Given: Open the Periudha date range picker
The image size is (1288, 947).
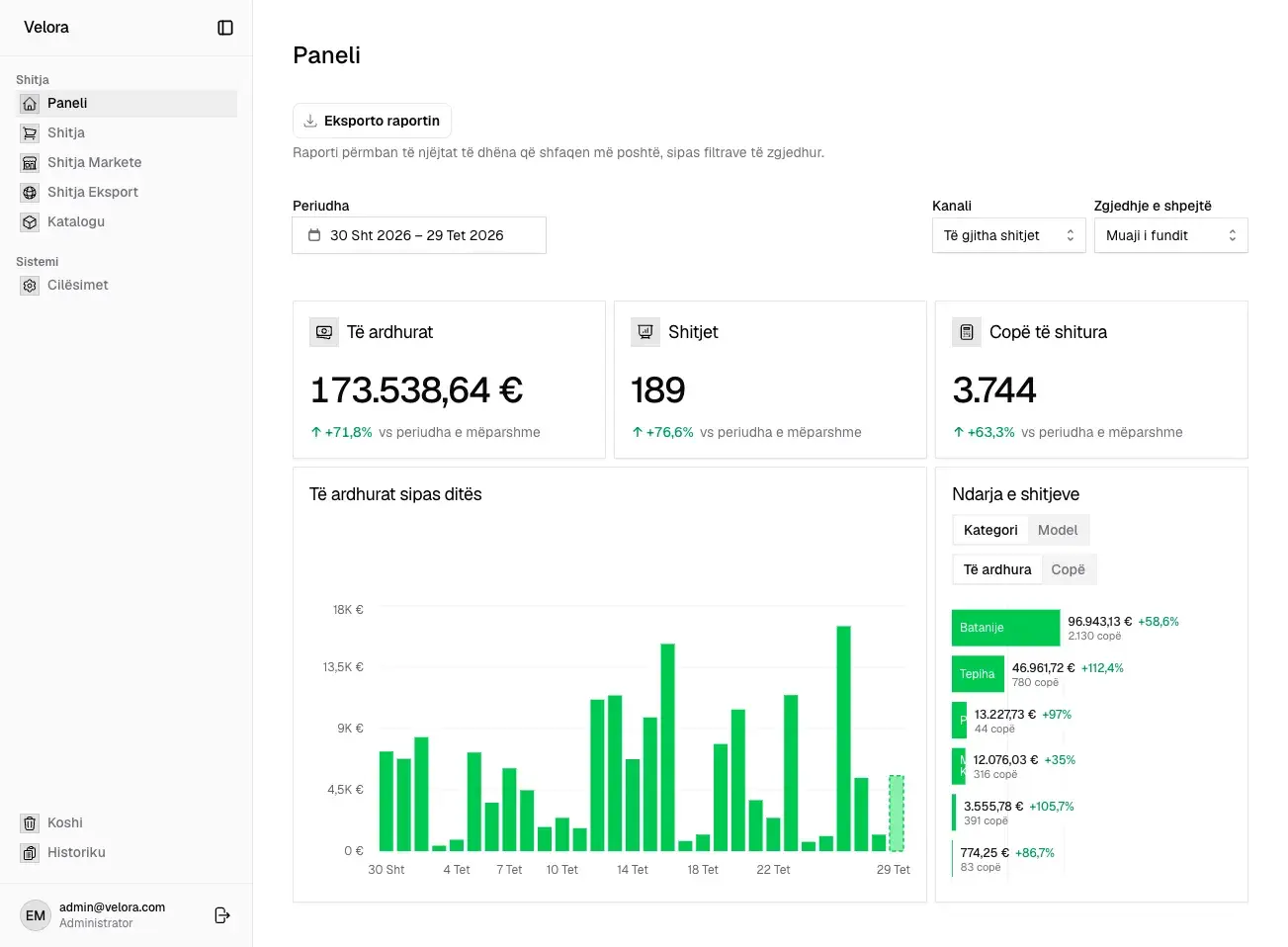Looking at the screenshot, I should 419,235.
